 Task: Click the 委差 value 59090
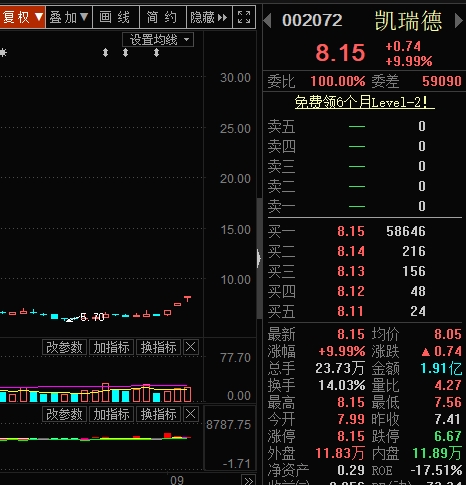[442, 81]
